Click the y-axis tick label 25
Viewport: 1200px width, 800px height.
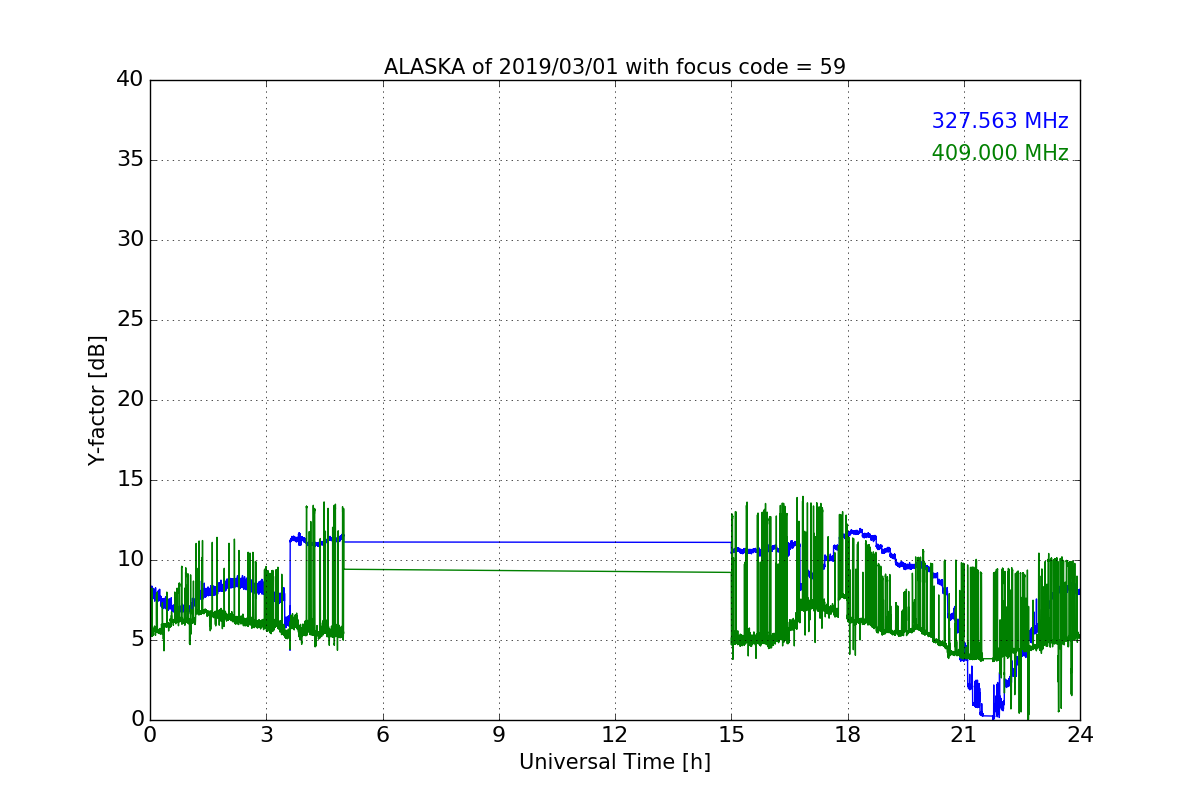130,320
